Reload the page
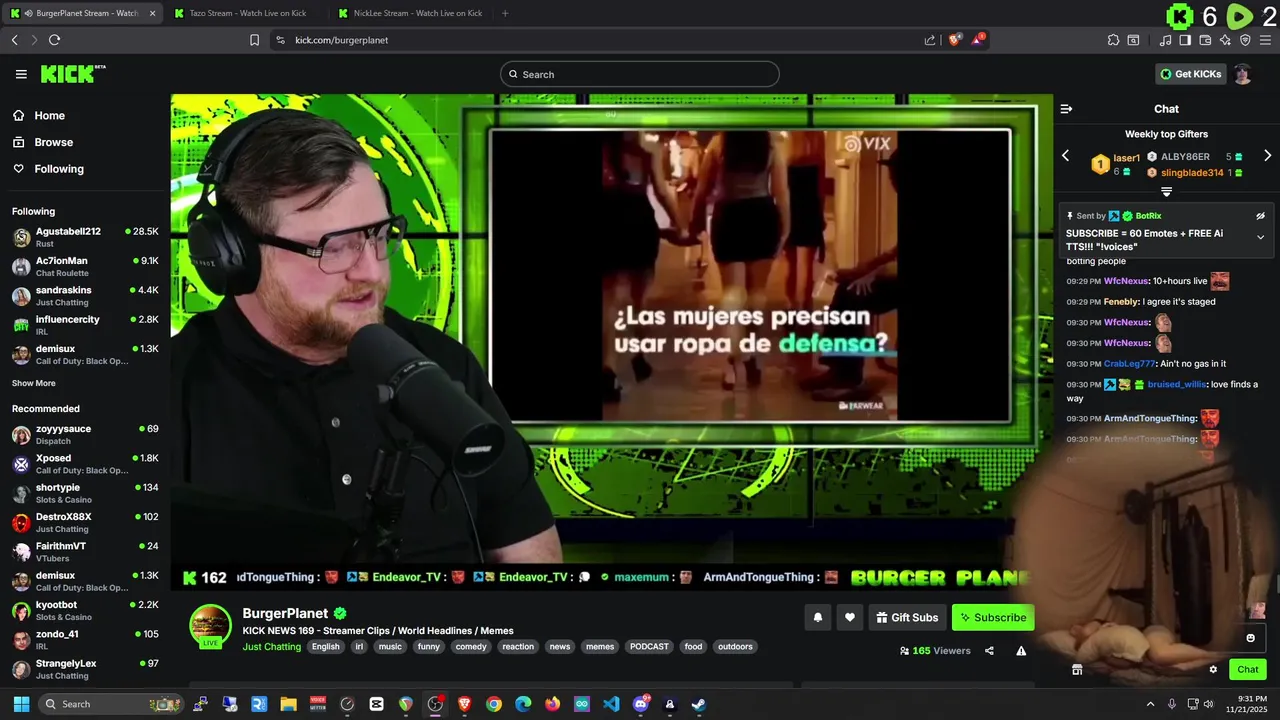 click(x=54, y=40)
